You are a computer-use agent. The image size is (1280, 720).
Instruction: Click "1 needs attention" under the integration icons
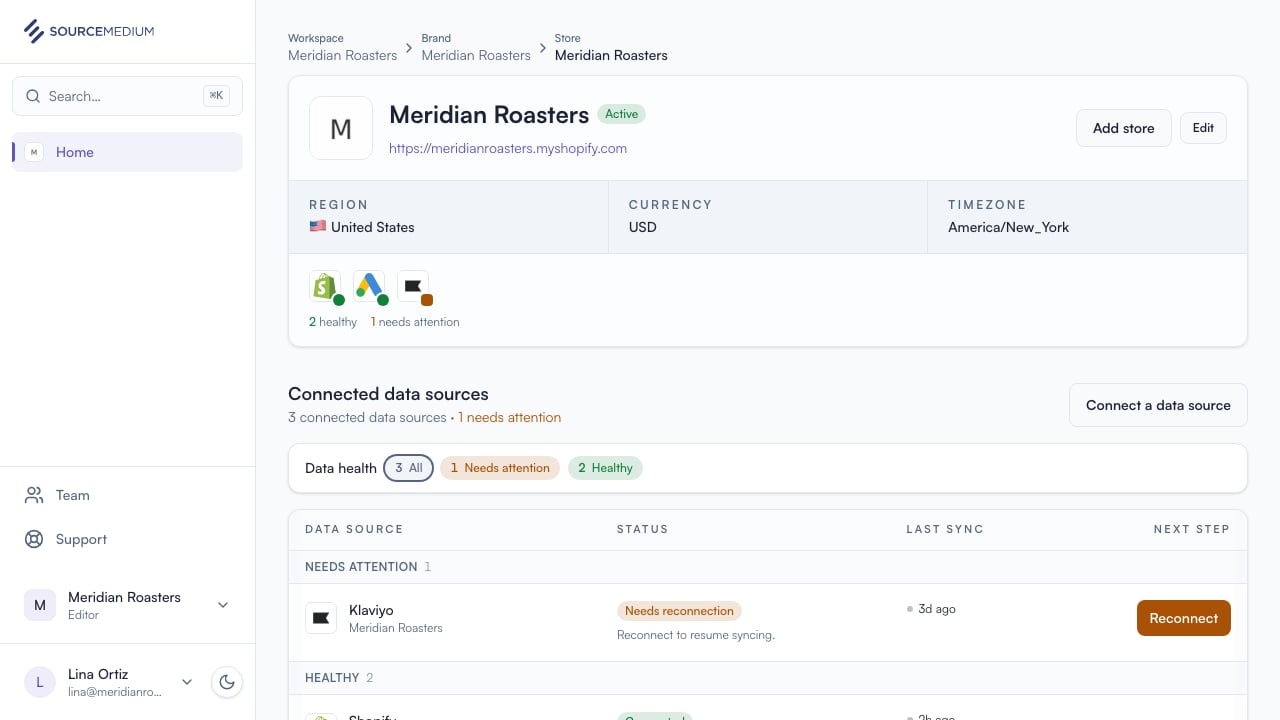[x=415, y=322]
